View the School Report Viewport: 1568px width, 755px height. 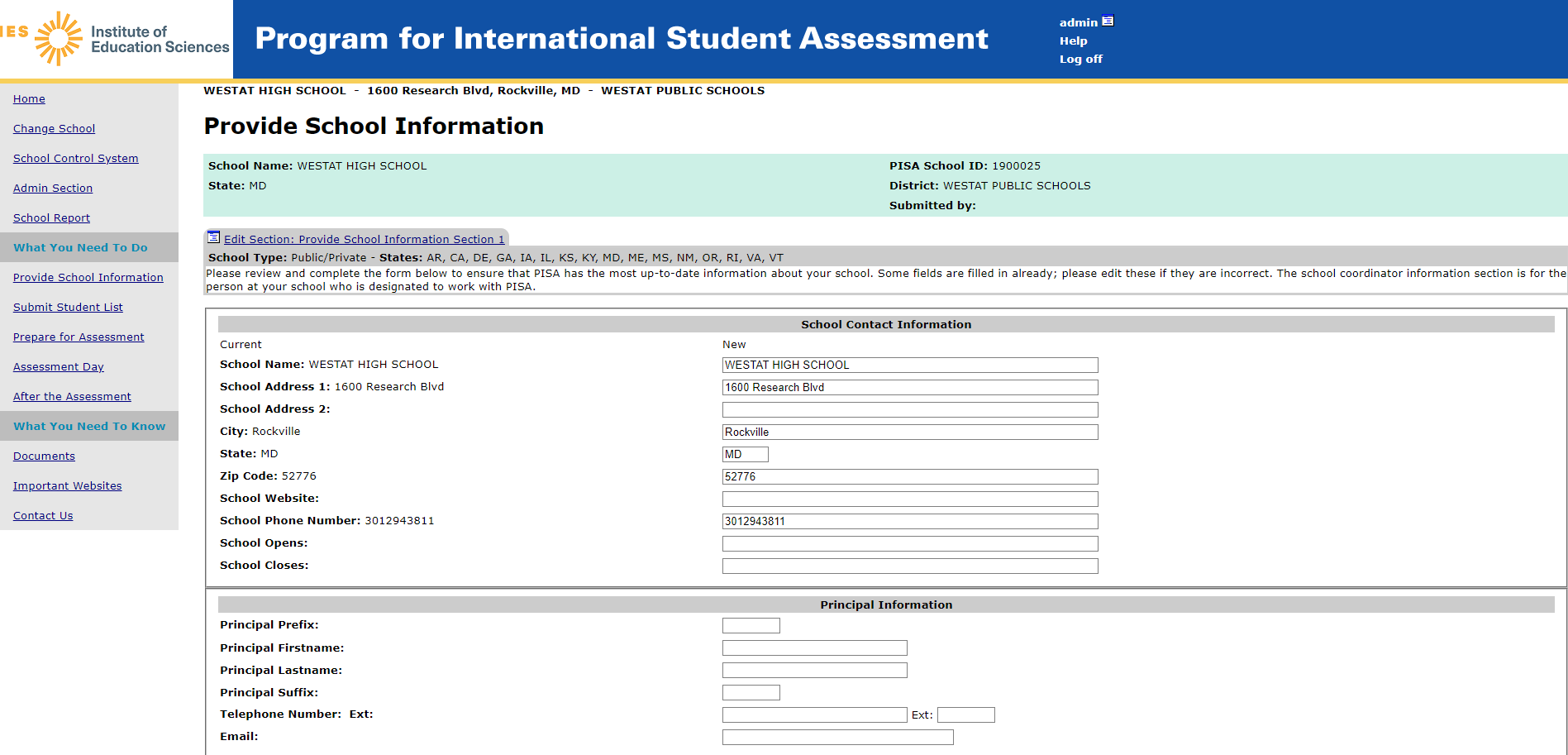click(51, 217)
